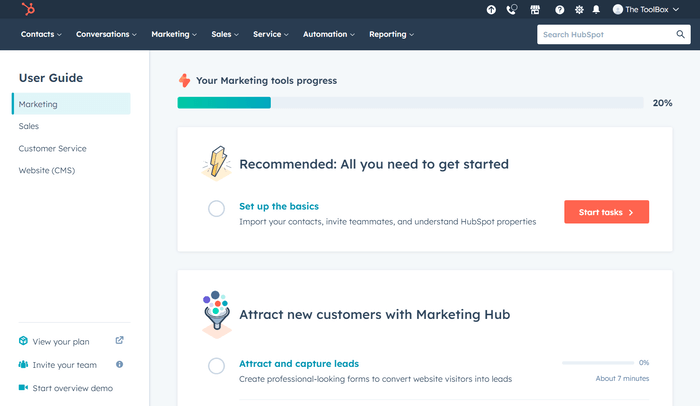Click the Start tasks button
700x406 pixels.
click(x=606, y=212)
